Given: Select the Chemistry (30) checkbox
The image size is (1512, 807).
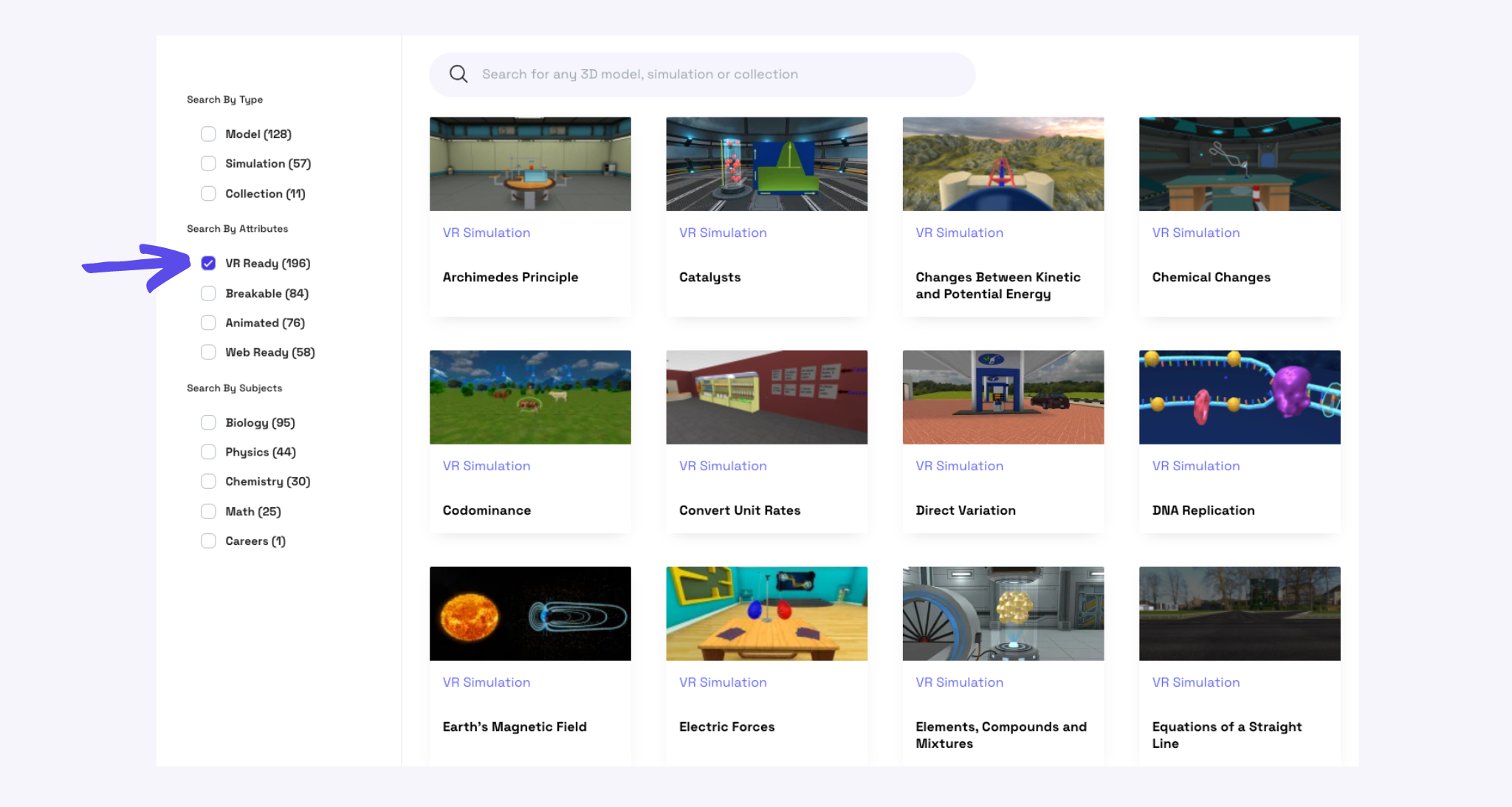Looking at the screenshot, I should pos(208,481).
